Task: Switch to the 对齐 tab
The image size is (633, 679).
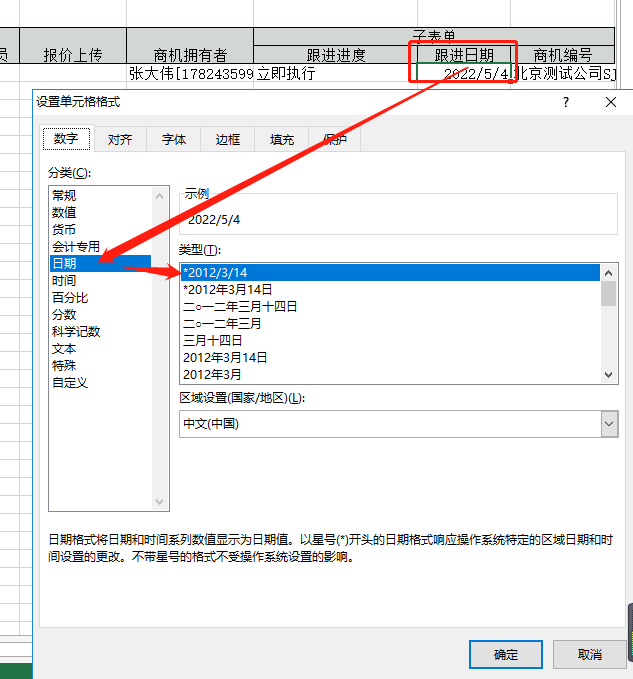Action: point(120,139)
